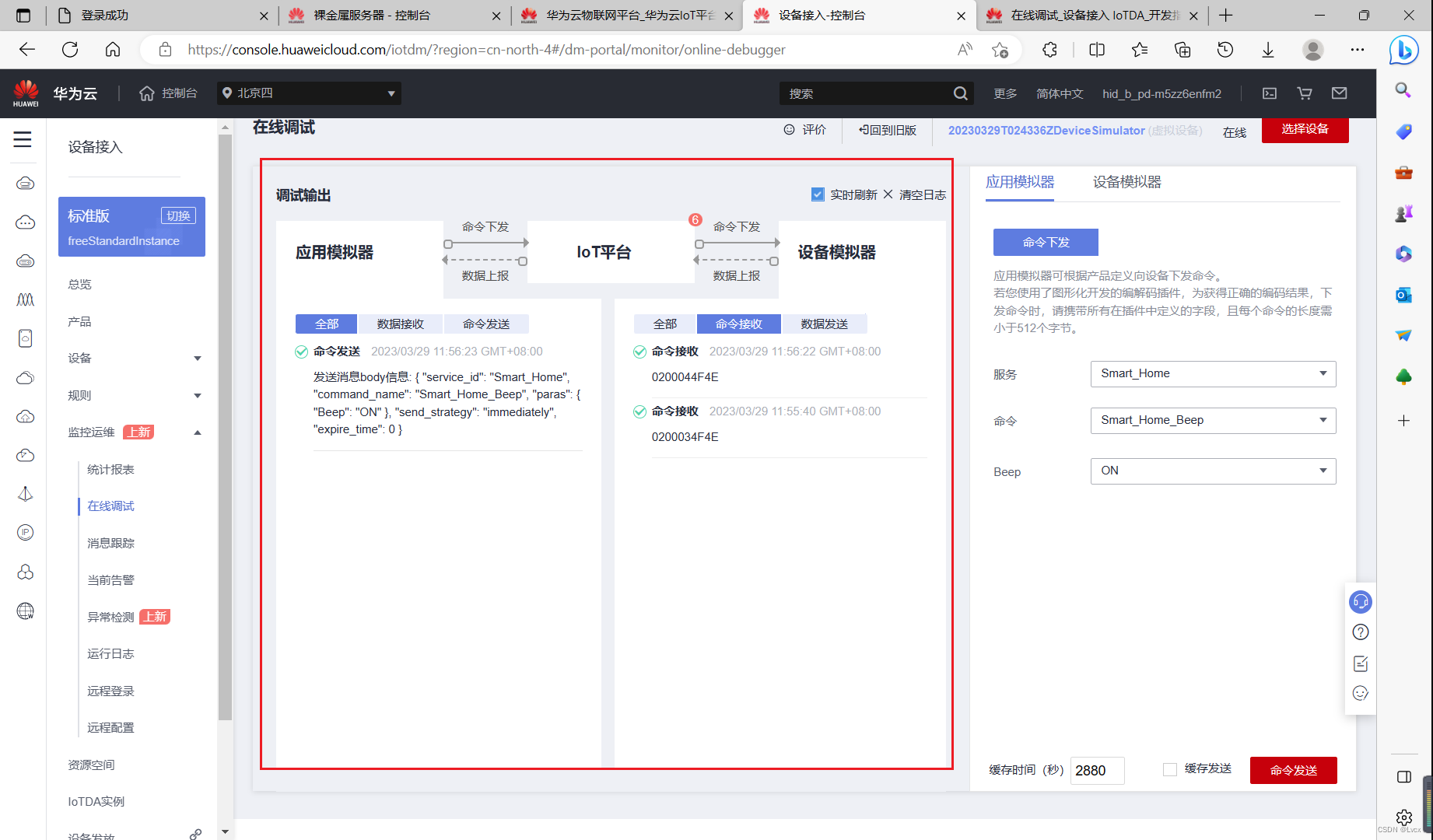Open Edge sidebar settings gear
The width and height of the screenshot is (1433, 840).
[1404, 817]
